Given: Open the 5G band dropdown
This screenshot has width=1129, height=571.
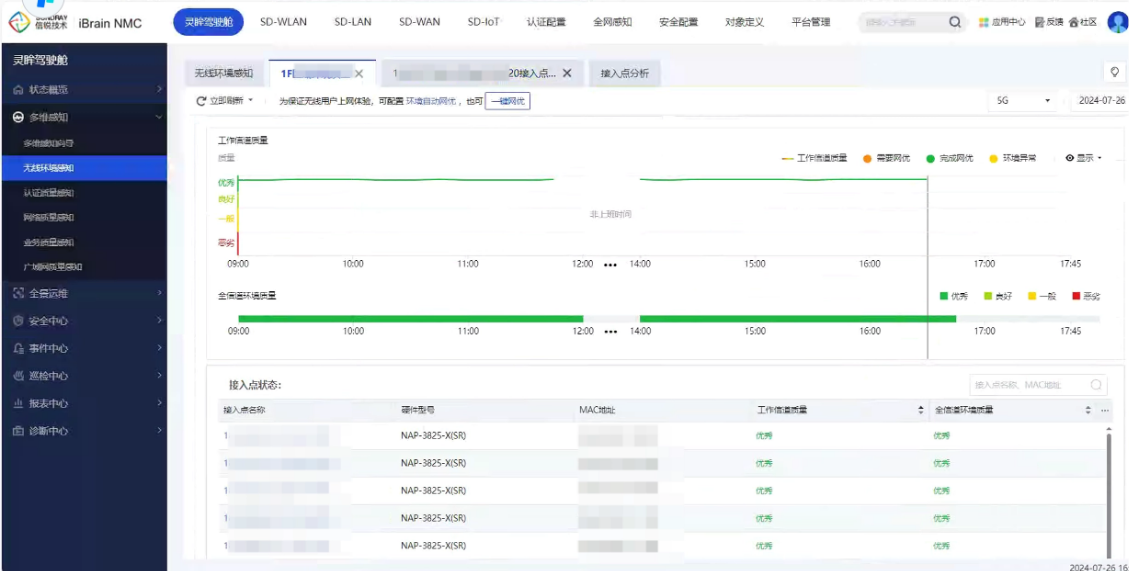Looking at the screenshot, I should [1024, 101].
